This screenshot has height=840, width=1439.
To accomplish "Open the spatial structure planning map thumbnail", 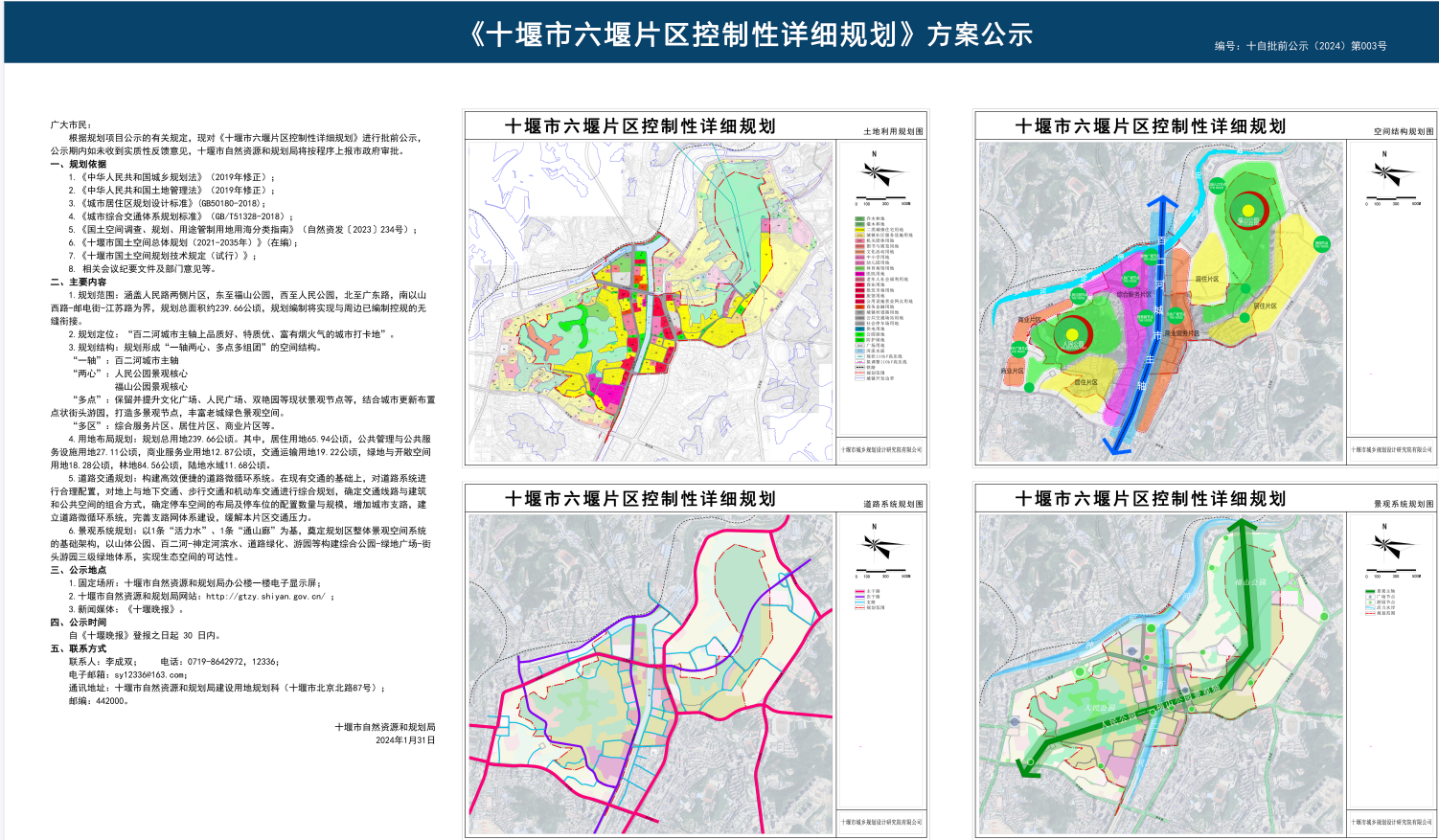I will pyautogui.click(x=1161, y=302).
